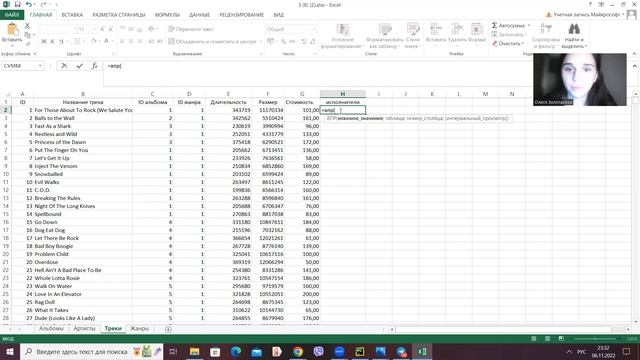Switch to Page Layout view in the status bar
The image size is (640, 360).
tap(547, 339)
